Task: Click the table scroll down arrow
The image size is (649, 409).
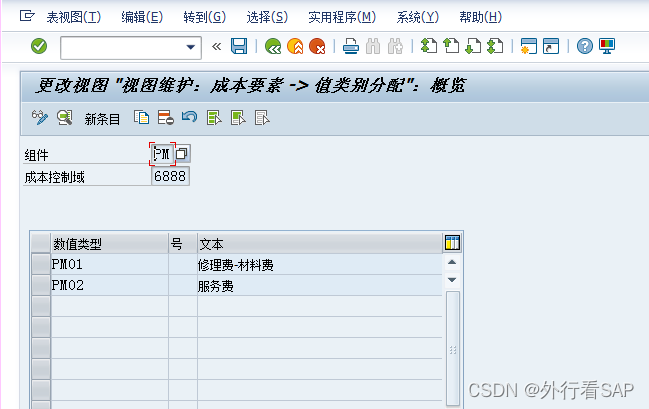Action: 452,280
